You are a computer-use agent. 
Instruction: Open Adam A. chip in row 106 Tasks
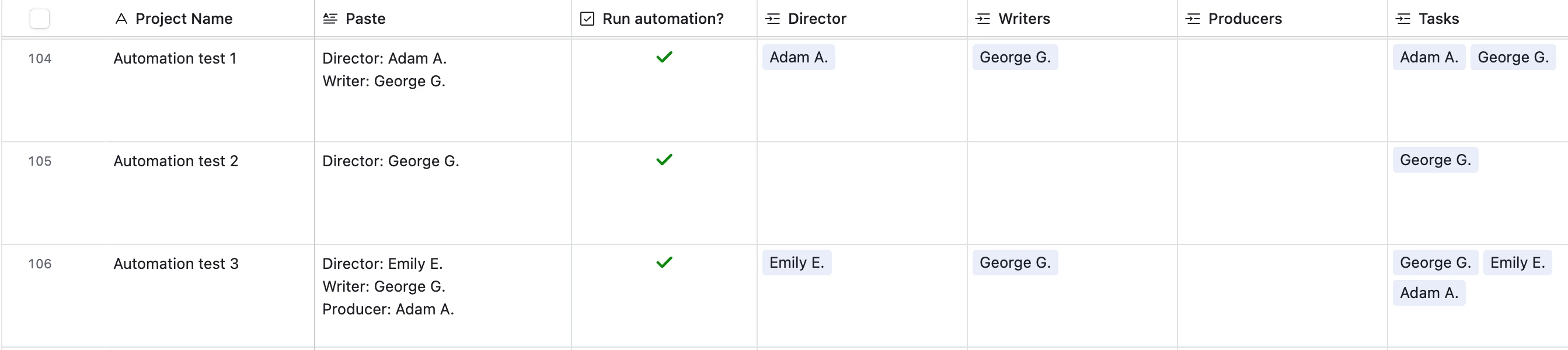[x=1428, y=293]
